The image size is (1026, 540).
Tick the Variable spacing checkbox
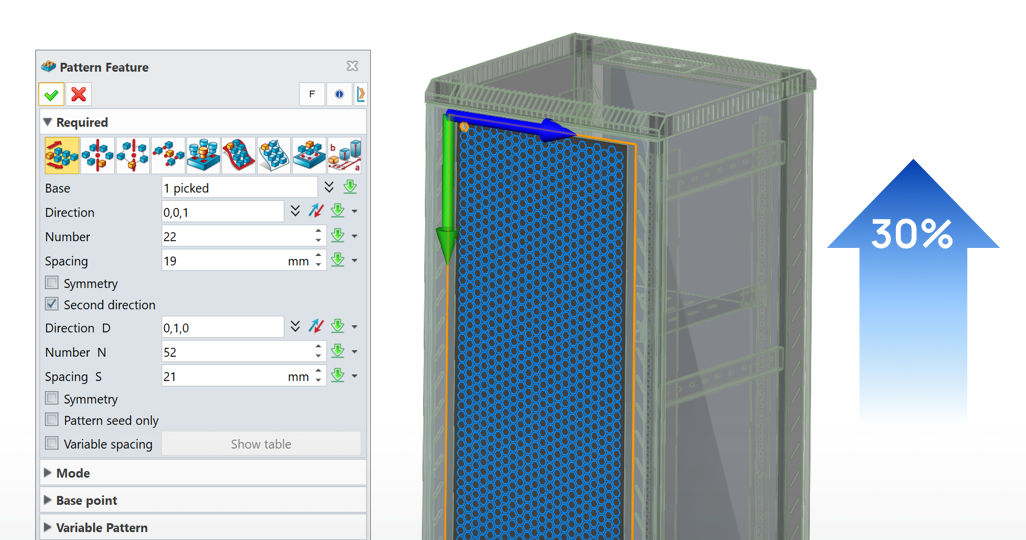click(x=52, y=444)
